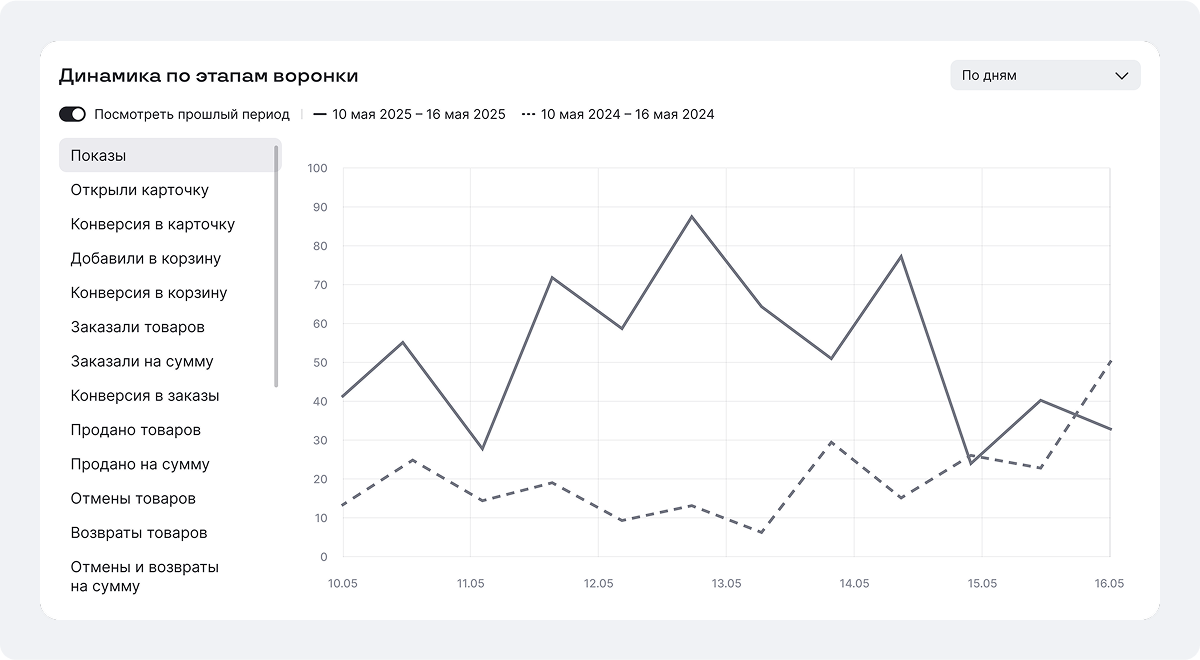The height and width of the screenshot is (660, 1200).
Task: Click the '100' y-axis value
Action: coord(318,168)
